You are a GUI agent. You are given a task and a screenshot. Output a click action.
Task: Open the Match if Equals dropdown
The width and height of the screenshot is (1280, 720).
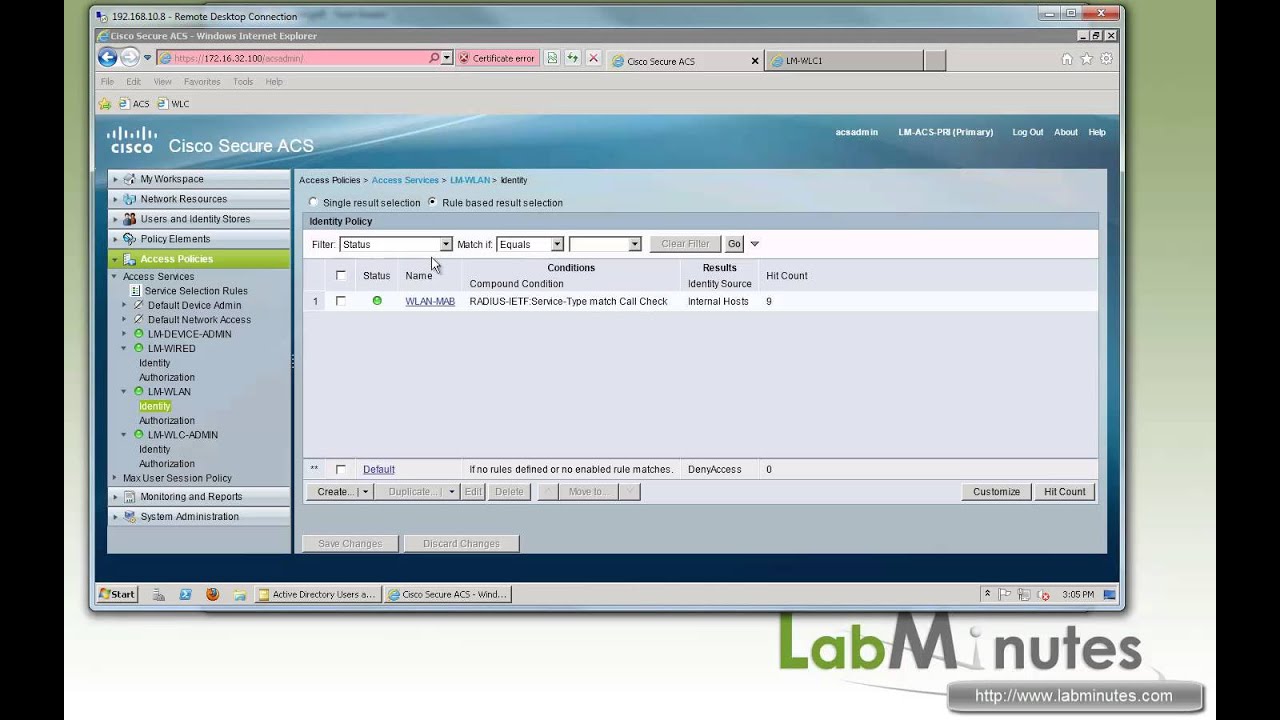530,244
